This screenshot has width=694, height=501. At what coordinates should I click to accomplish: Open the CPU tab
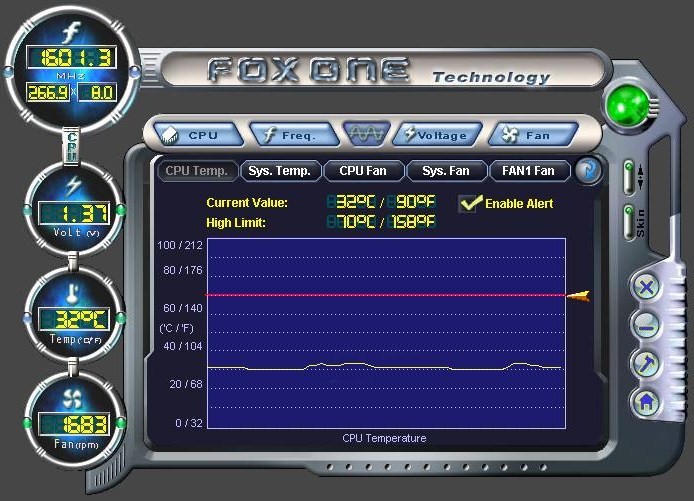pos(198,135)
